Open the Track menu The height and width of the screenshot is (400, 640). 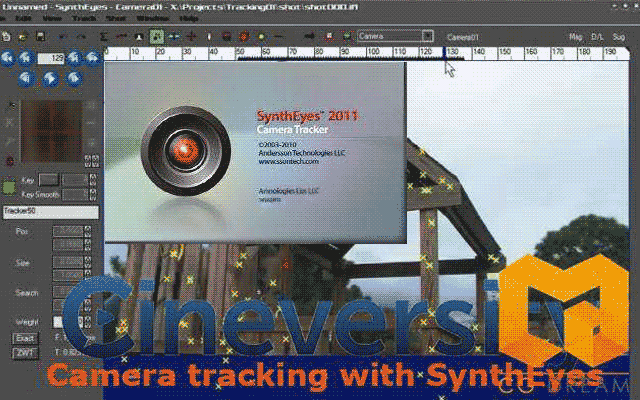coord(84,19)
